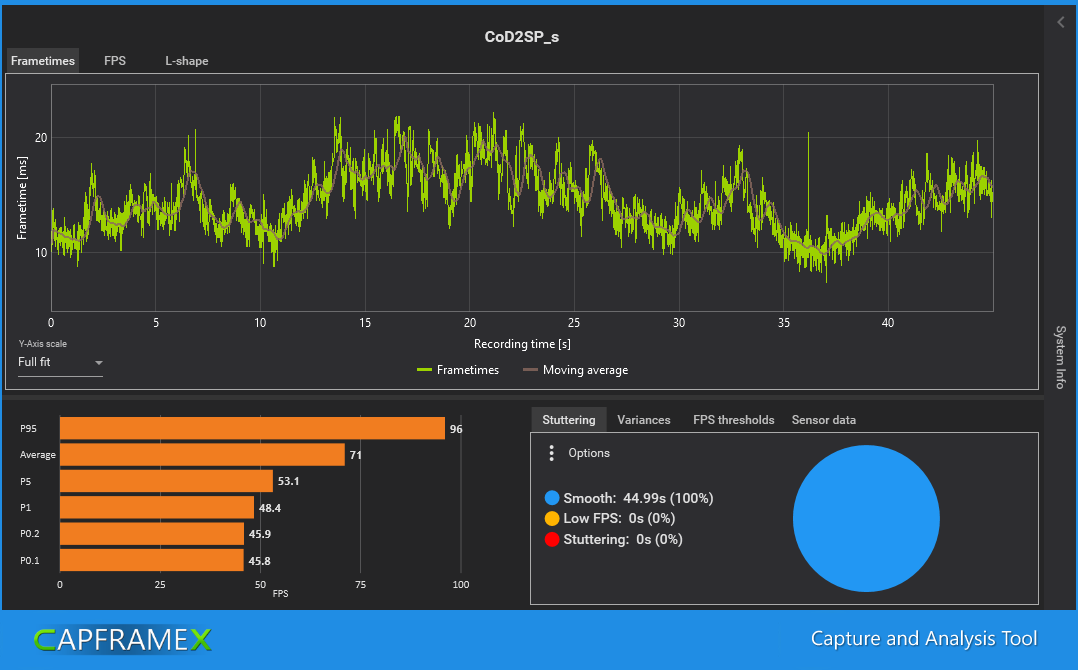
Task: Select the L-shape tab
Action: 186,60
